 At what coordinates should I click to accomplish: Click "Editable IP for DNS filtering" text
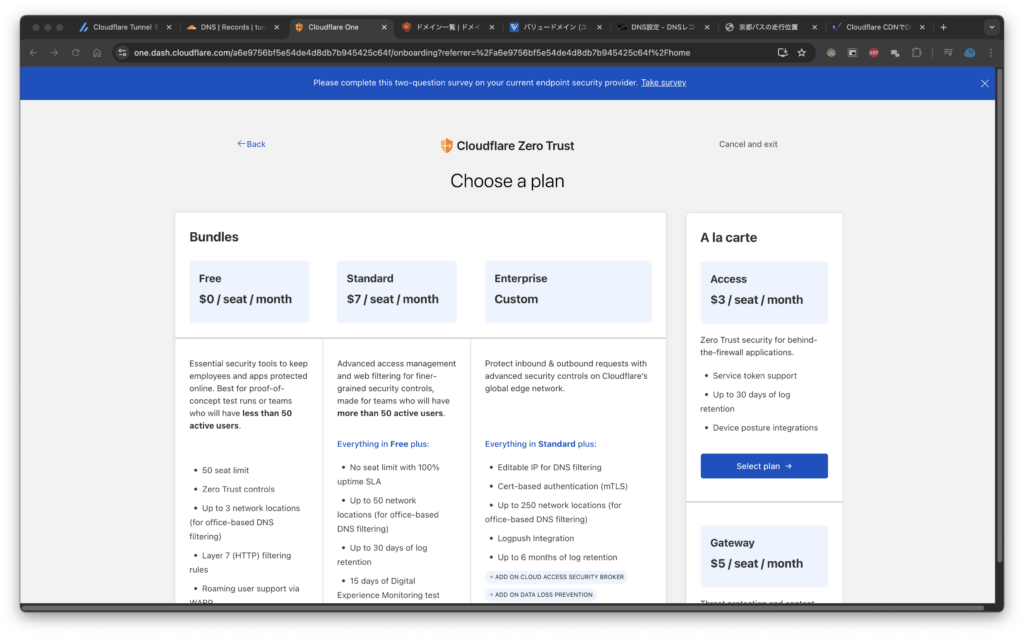549,468
